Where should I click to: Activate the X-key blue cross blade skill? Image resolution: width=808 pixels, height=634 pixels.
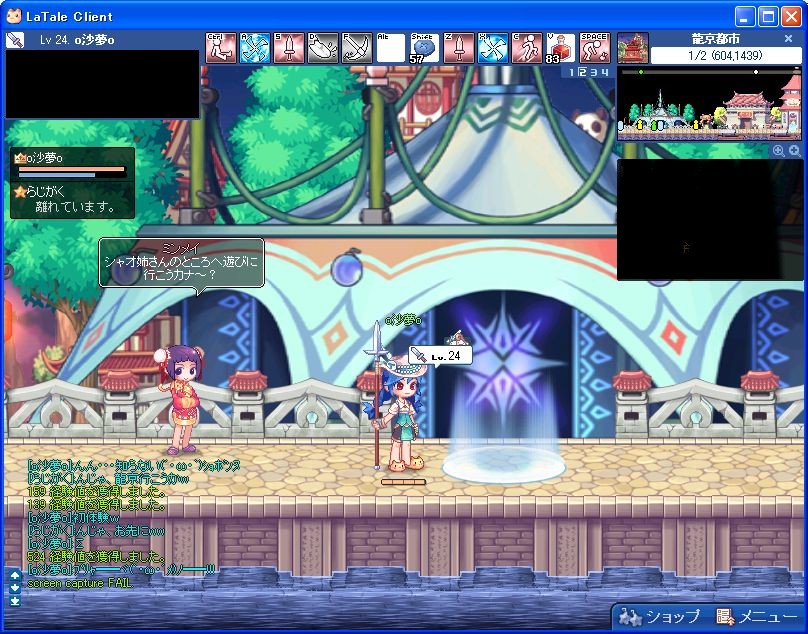(x=493, y=48)
